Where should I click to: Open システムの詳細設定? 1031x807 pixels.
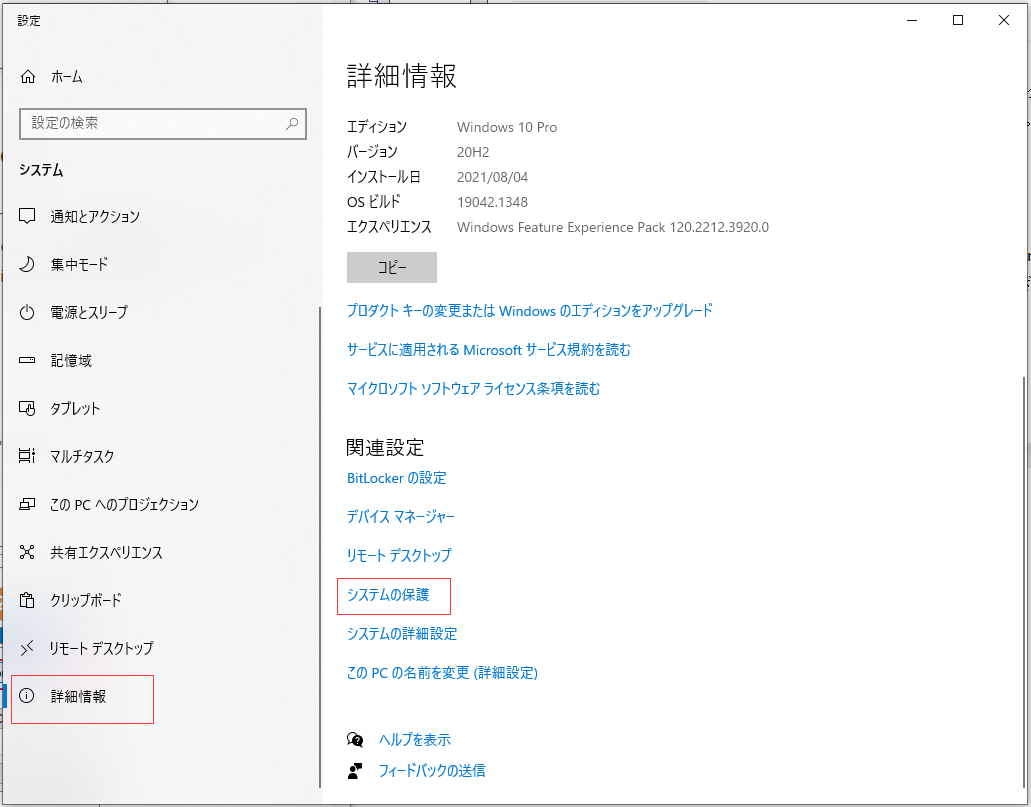pos(401,634)
